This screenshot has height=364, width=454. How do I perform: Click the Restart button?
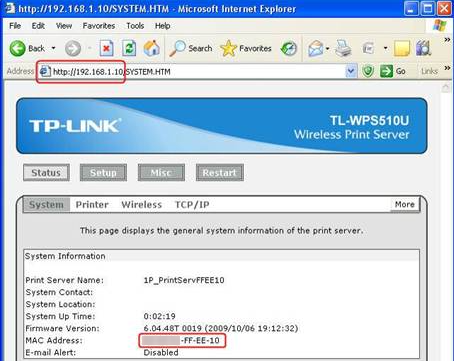[220, 173]
